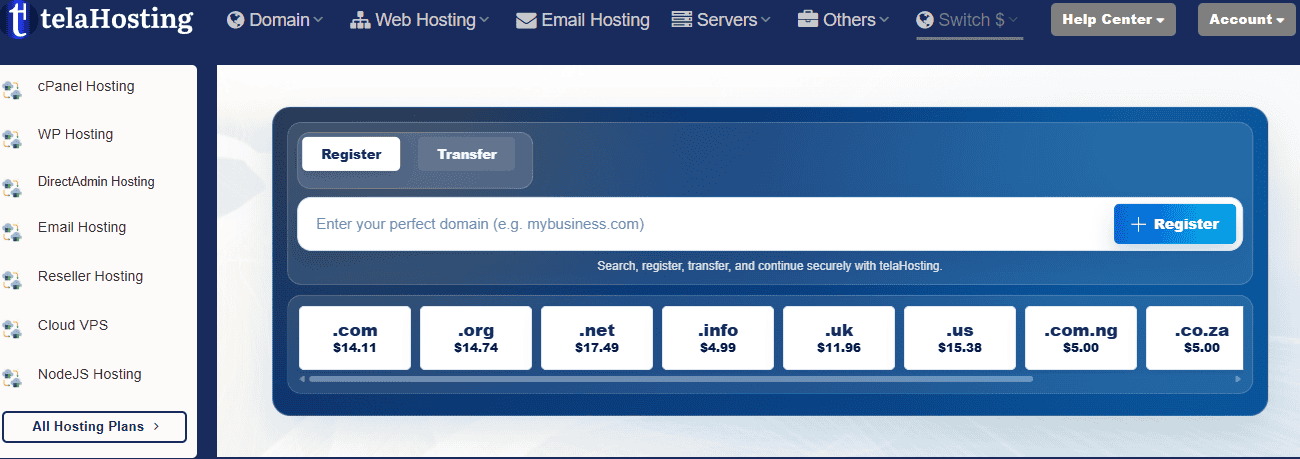Viewport: 1300px width, 459px height.
Task: Choose the .info $4.99 card
Action: pyautogui.click(x=718, y=338)
